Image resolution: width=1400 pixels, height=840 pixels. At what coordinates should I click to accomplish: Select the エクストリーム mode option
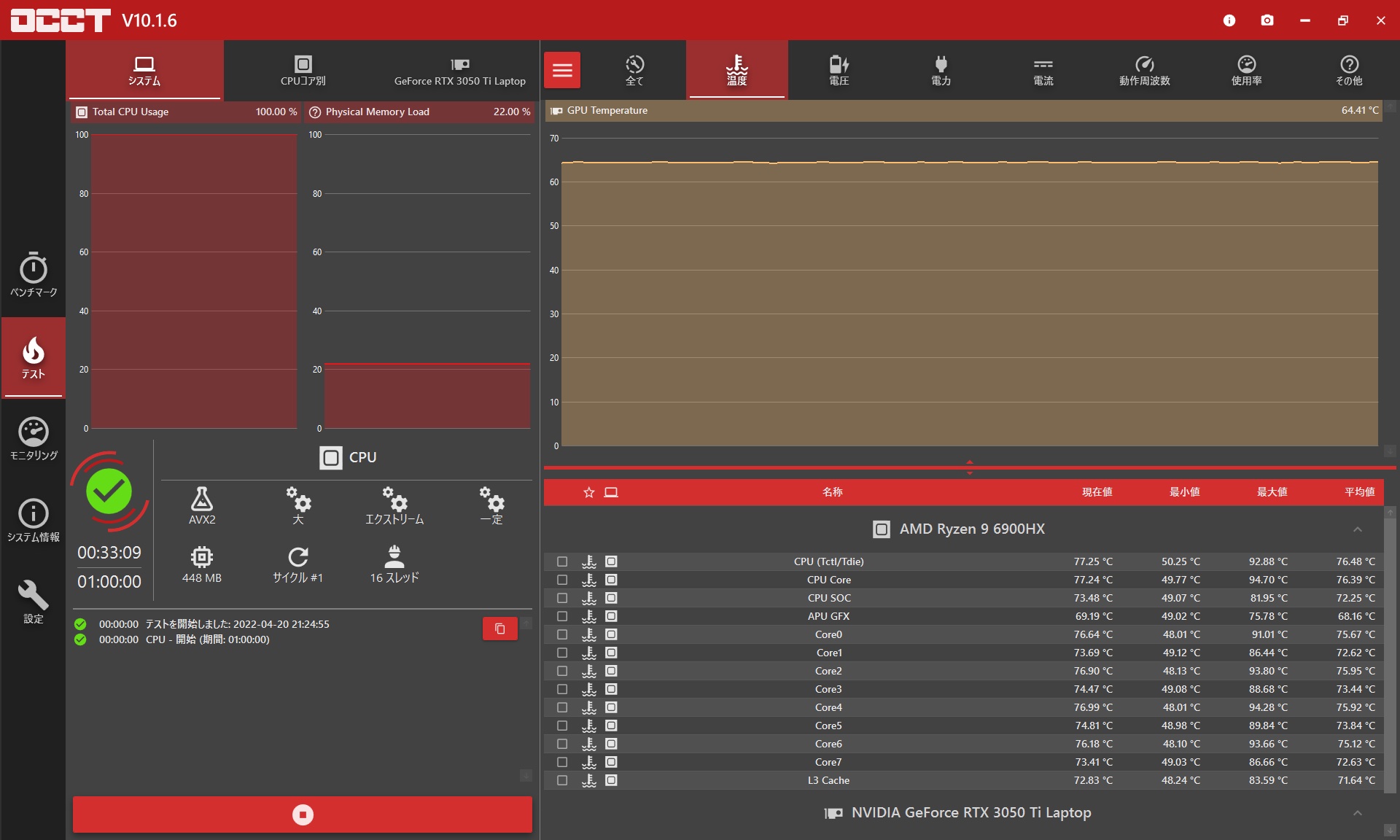click(394, 505)
